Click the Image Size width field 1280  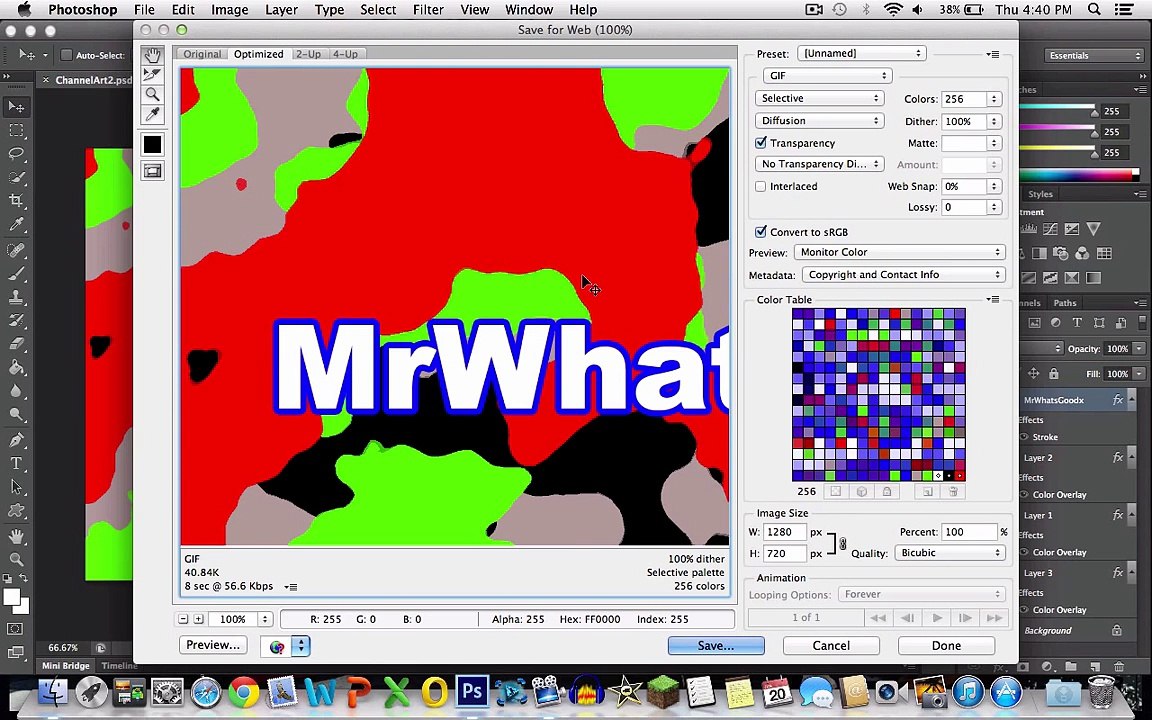[x=785, y=532]
